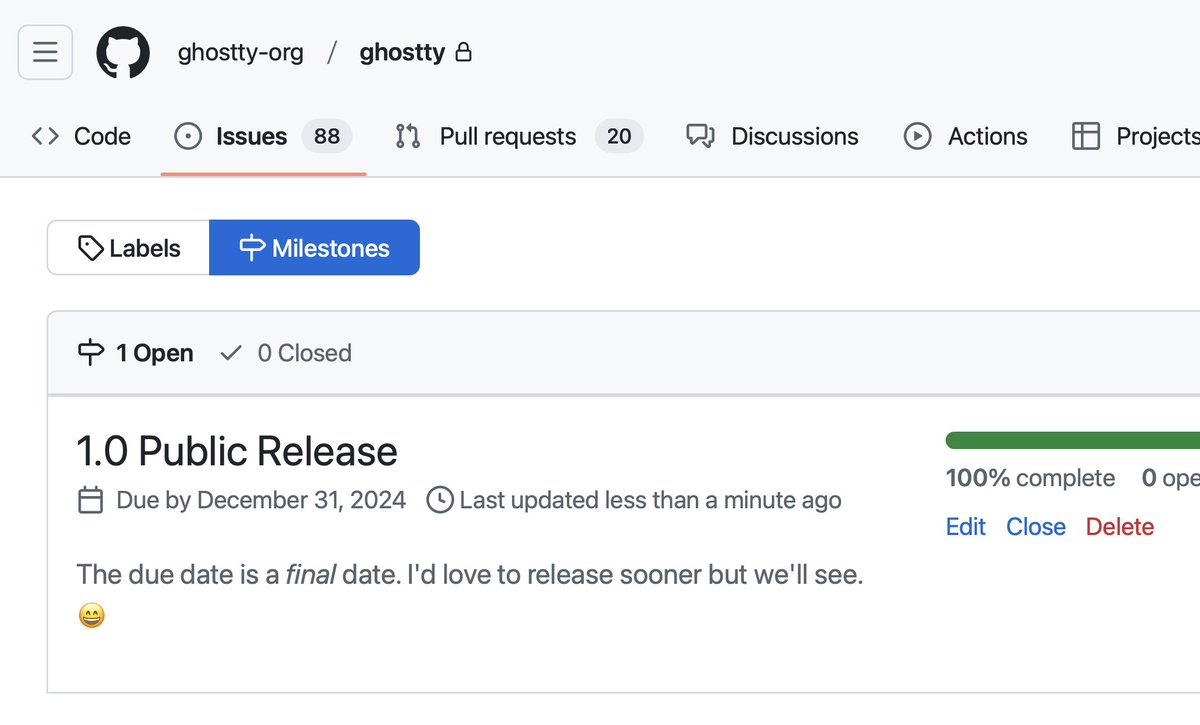This screenshot has height=725, width=1200.
Task: Open the ghostty repository link
Action: tap(402, 52)
